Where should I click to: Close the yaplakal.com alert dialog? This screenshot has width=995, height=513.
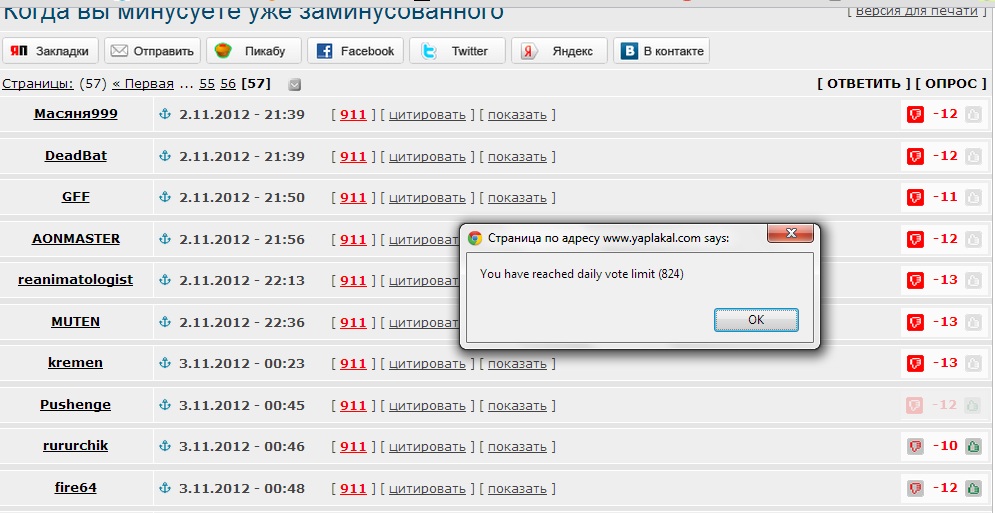click(791, 234)
